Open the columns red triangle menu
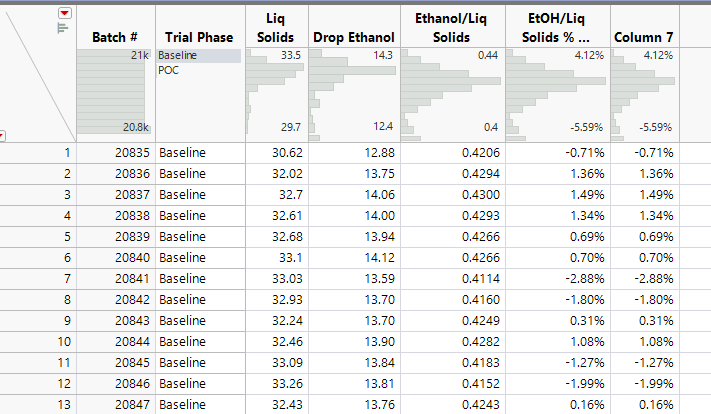Screen dimensions: 711x414 (x=66, y=12)
